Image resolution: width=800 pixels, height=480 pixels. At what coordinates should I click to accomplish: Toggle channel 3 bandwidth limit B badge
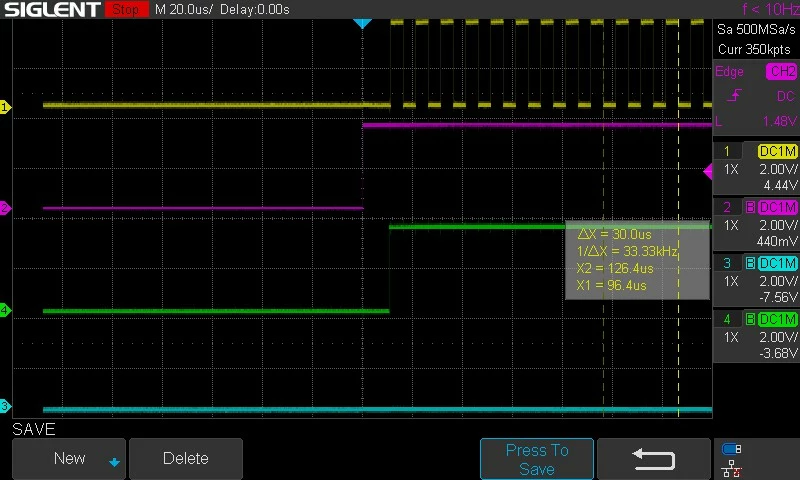pyautogui.click(x=750, y=263)
